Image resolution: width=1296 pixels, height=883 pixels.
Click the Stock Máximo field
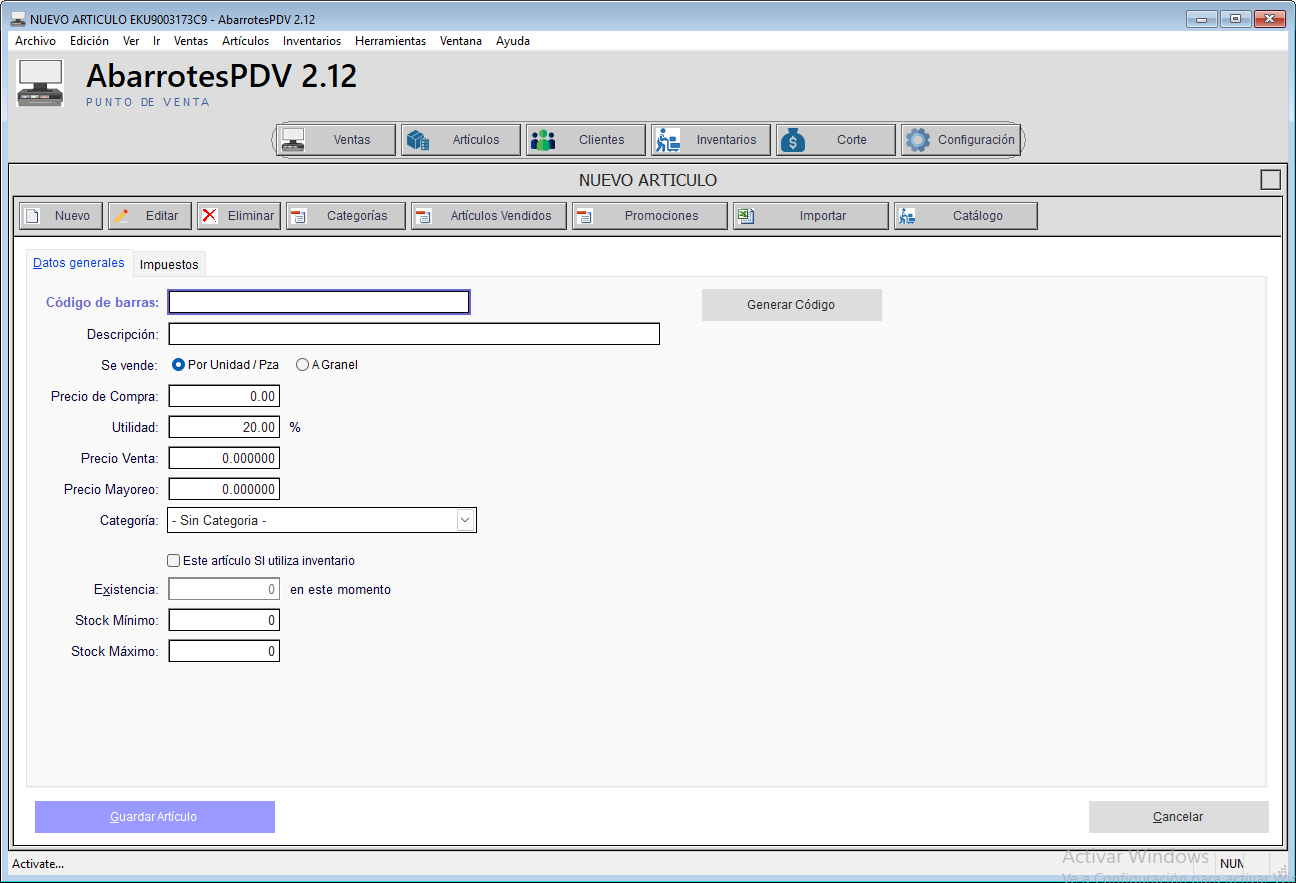pos(224,651)
